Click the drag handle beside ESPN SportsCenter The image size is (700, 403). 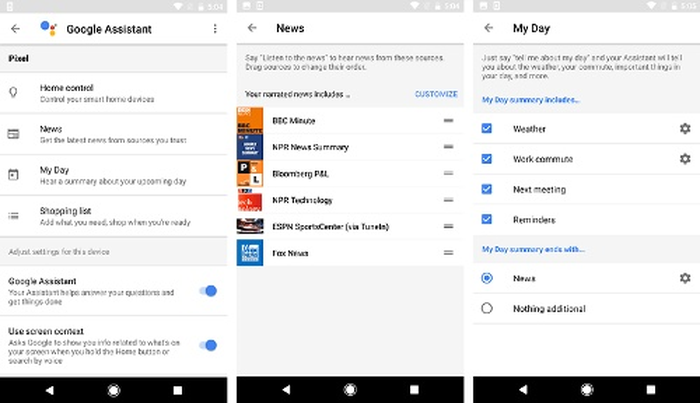click(x=448, y=226)
